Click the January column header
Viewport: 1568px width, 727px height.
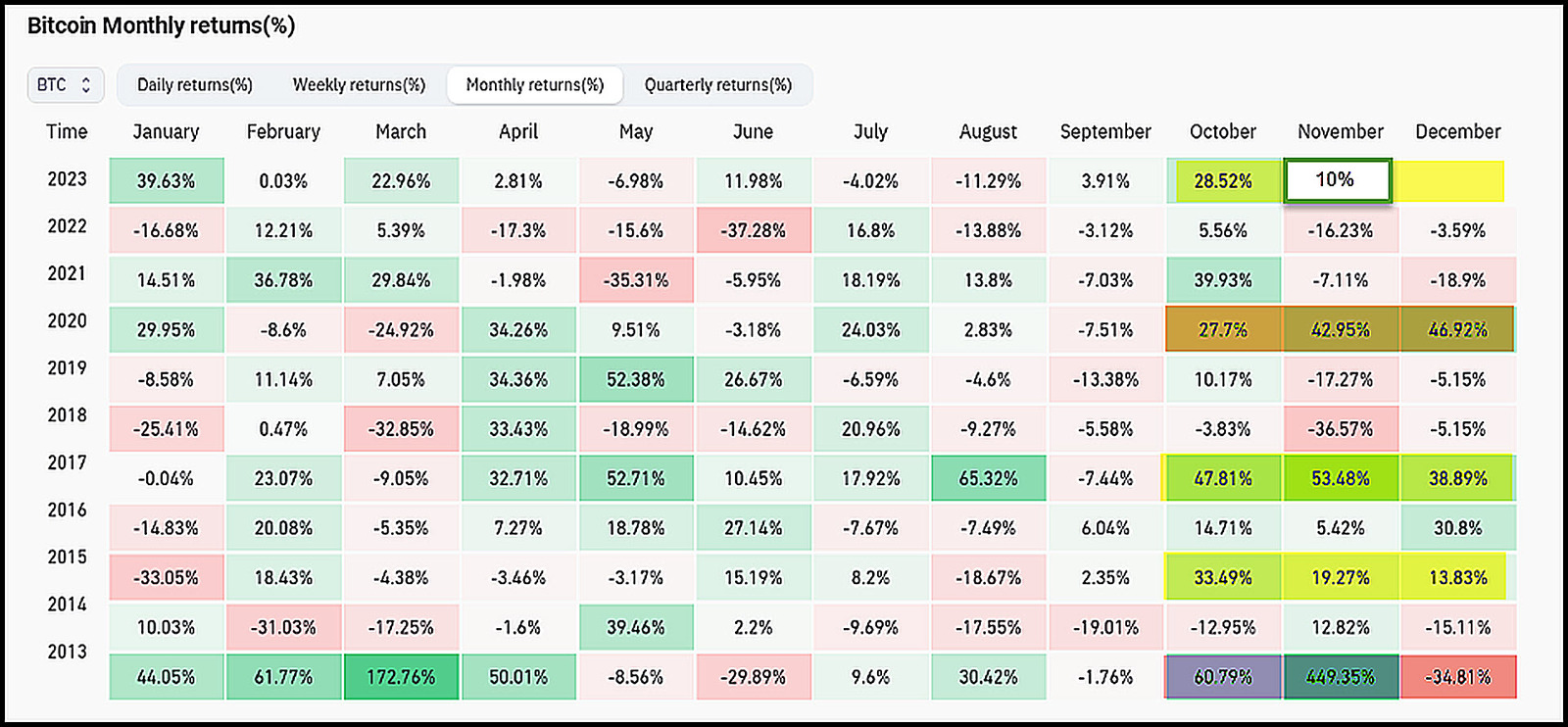point(166,131)
